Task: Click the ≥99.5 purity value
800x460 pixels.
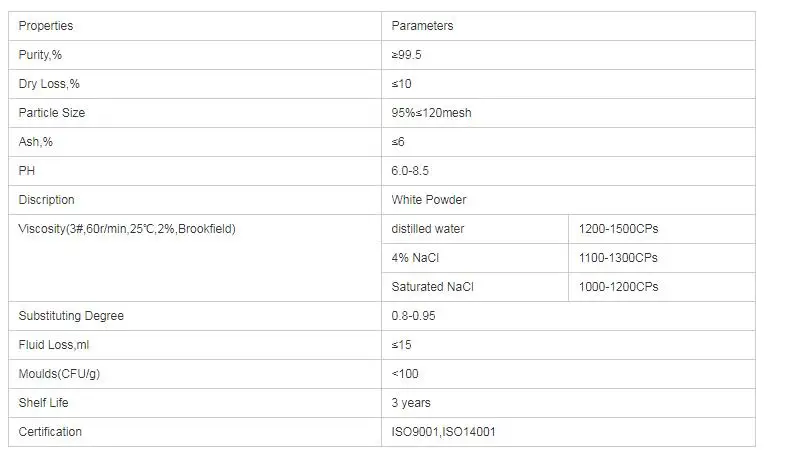Action: 408,55
